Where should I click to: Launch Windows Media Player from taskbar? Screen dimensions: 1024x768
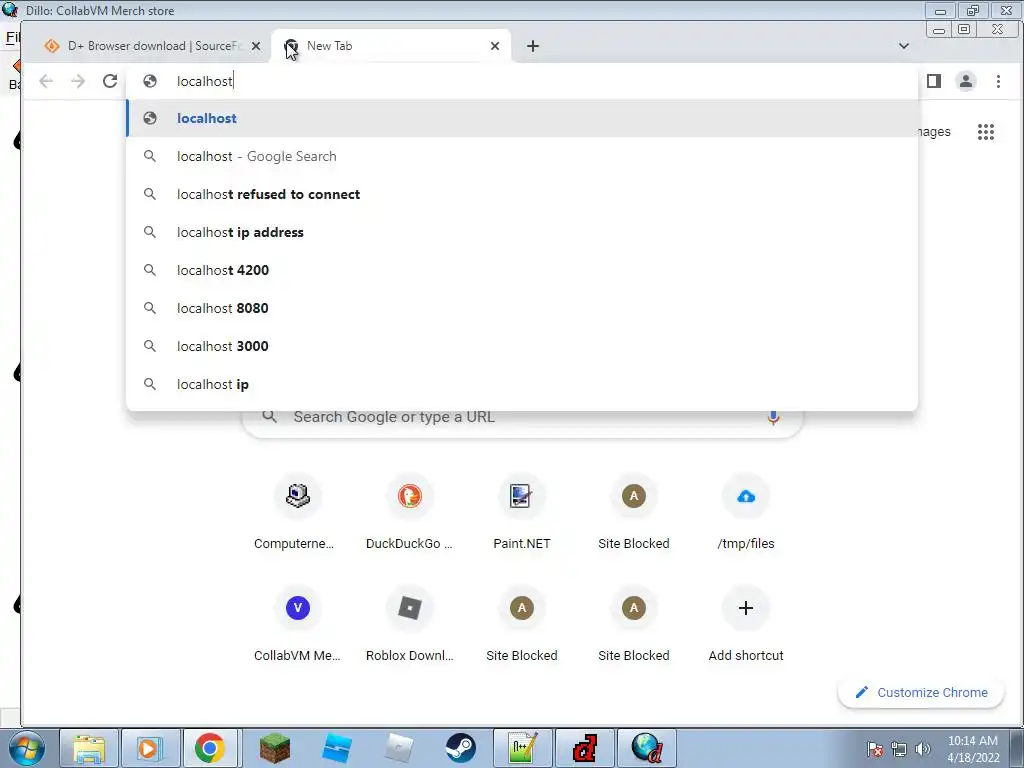pos(150,748)
